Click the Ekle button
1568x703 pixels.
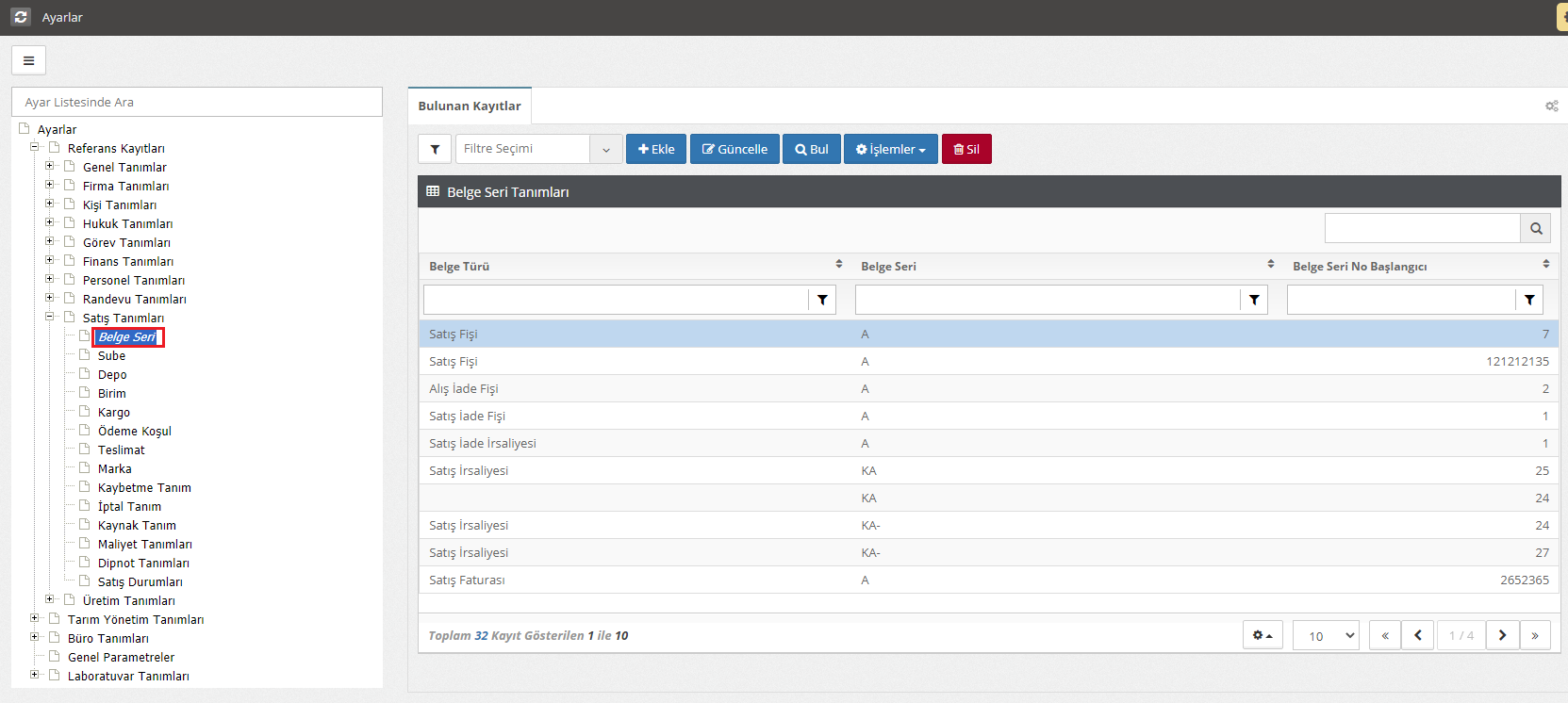click(x=656, y=149)
